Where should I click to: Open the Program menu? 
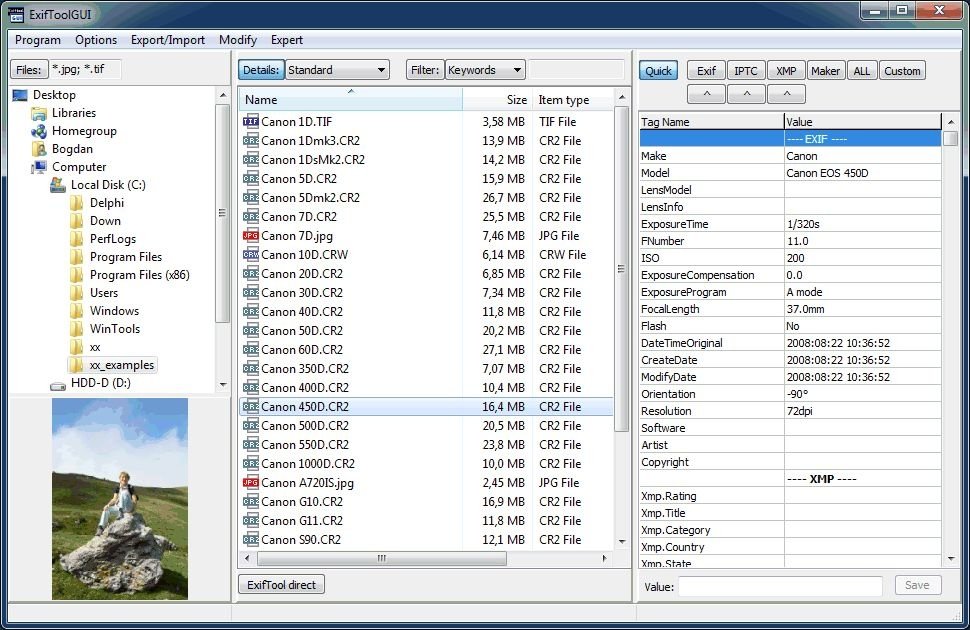pos(38,40)
